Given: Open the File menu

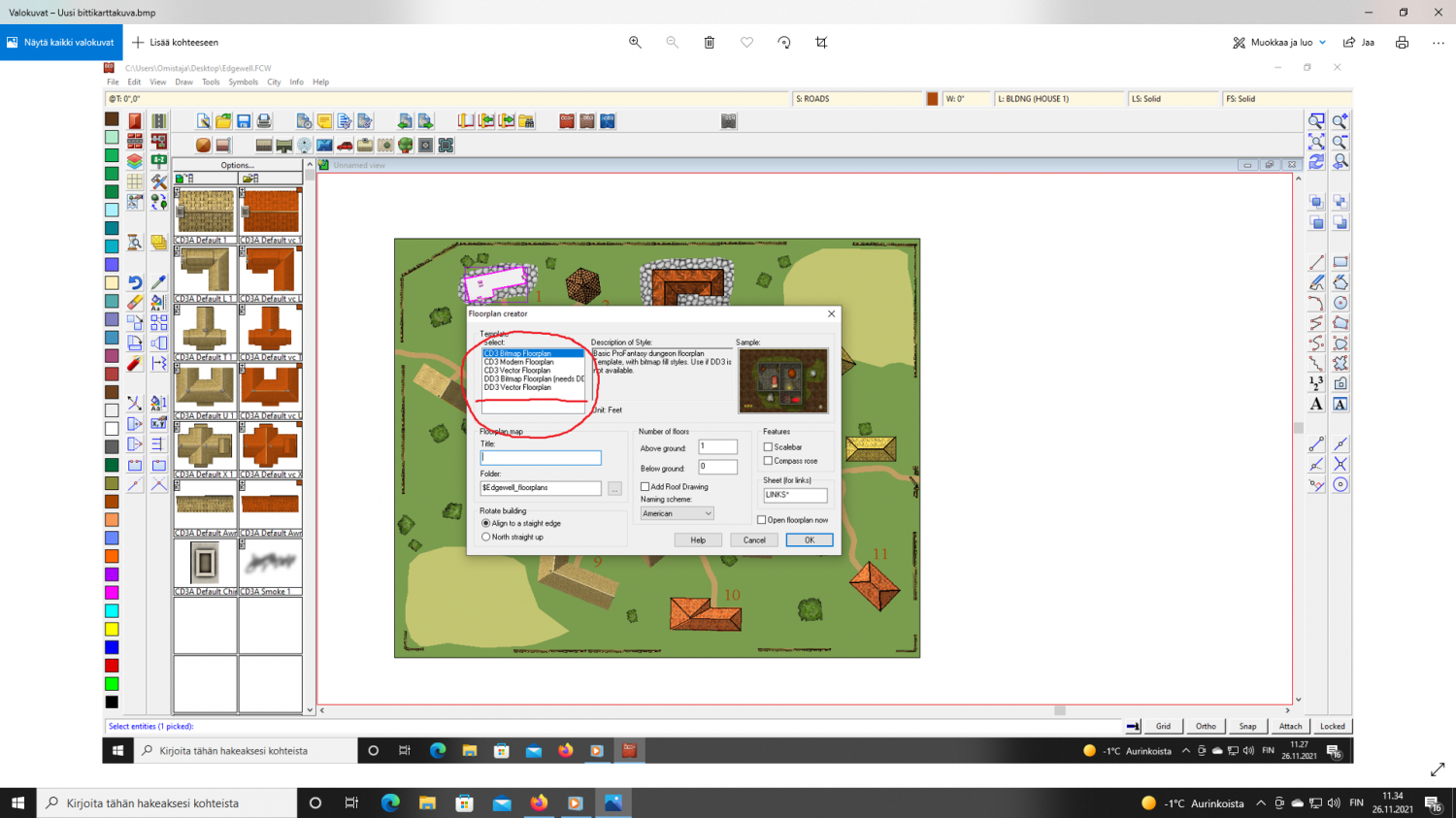Looking at the screenshot, I should (113, 82).
